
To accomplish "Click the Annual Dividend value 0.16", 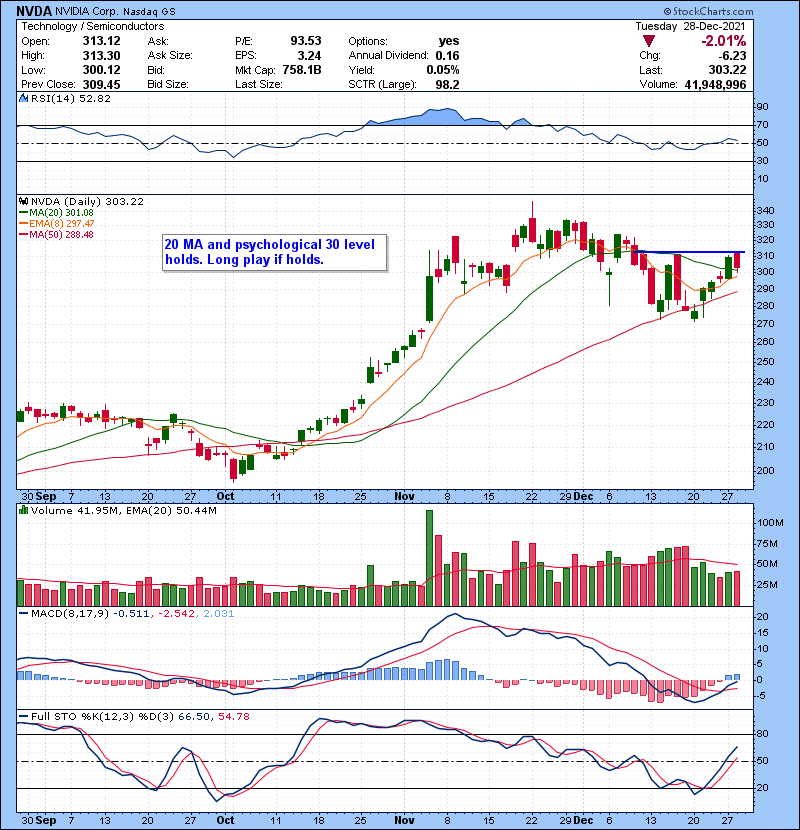I will pos(447,56).
